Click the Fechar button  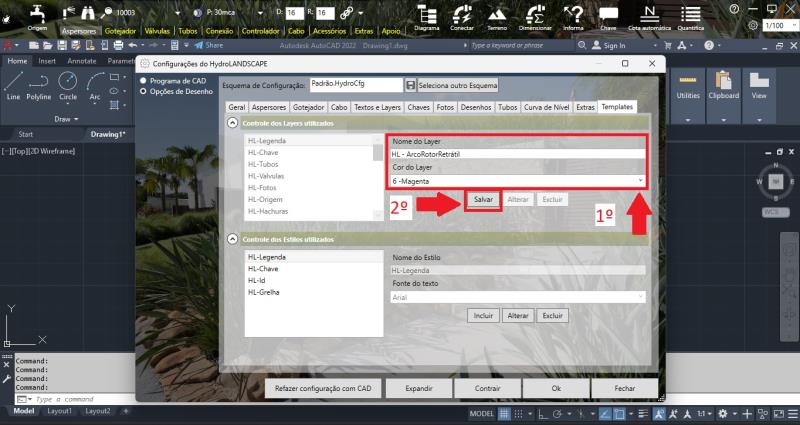(624, 388)
